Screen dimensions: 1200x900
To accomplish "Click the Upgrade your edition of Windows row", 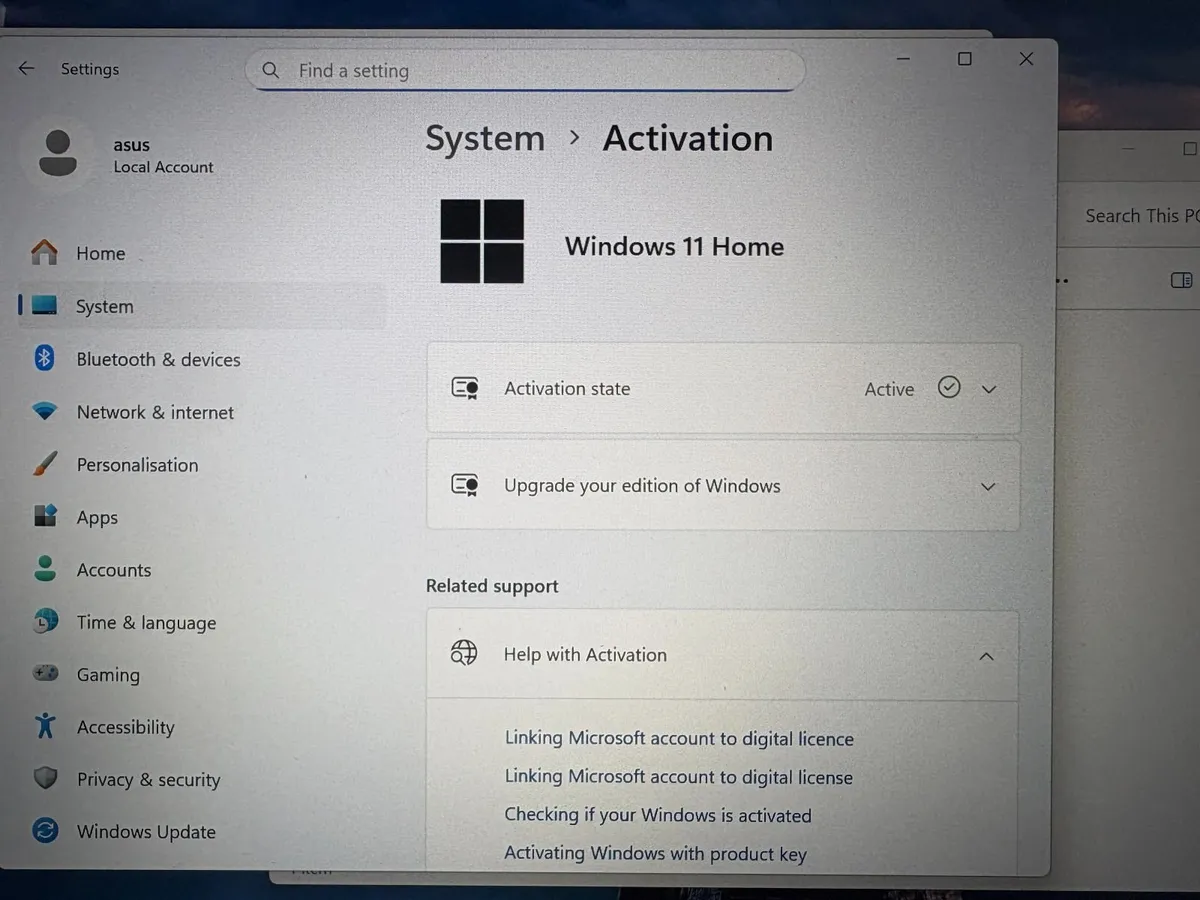I will 723,486.
